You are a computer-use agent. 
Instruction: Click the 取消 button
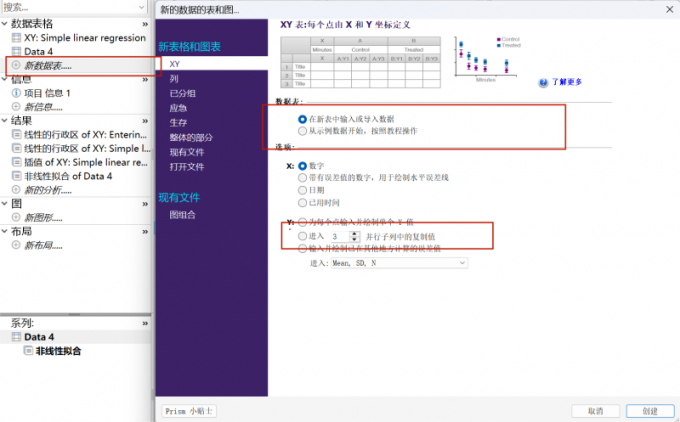pos(595,411)
